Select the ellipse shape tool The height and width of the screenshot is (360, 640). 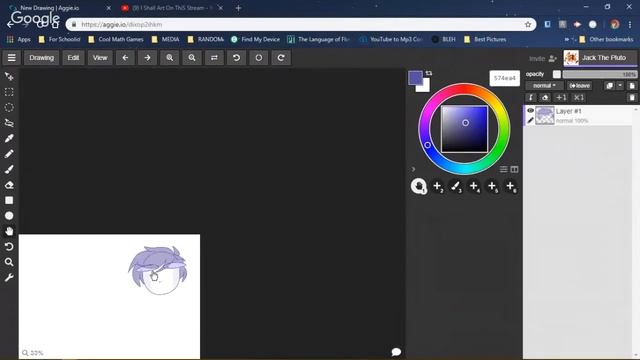(x=9, y=216)
